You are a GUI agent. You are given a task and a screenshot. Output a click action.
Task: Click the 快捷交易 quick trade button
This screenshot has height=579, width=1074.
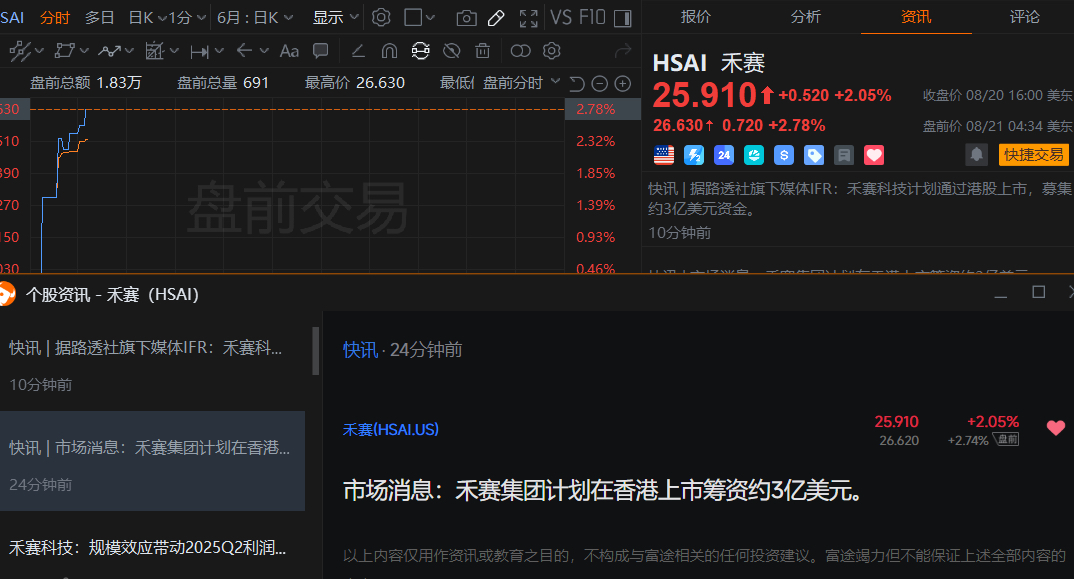(x=1034, y=155)
